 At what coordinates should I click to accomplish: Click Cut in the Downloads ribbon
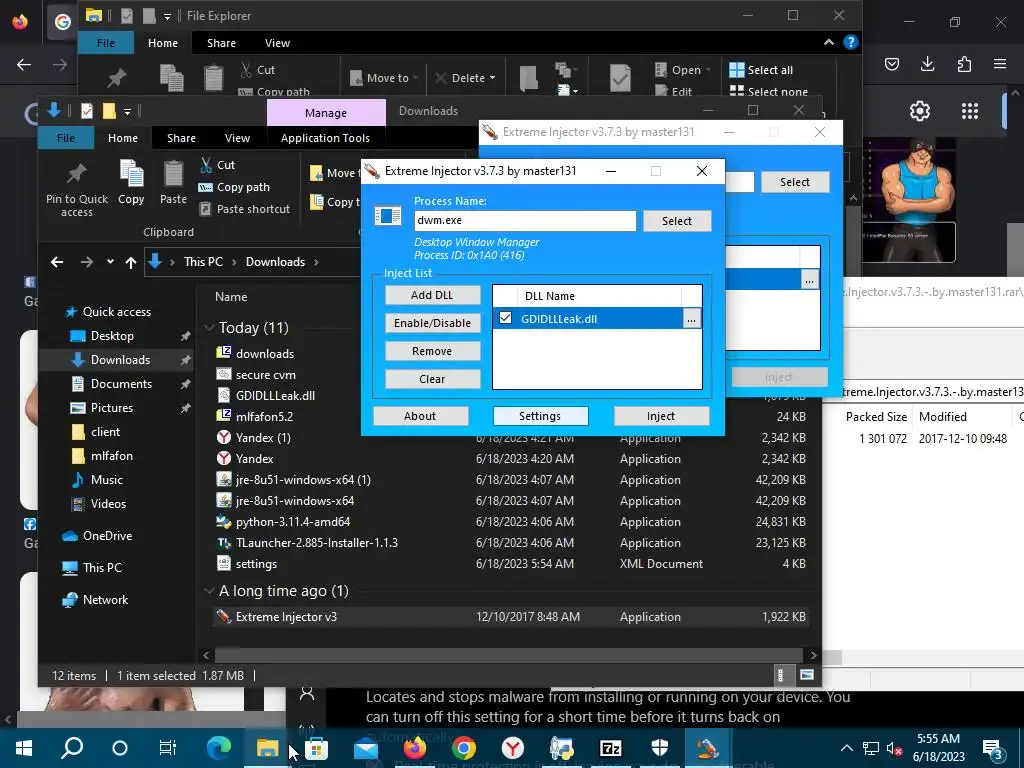point(217,165)
